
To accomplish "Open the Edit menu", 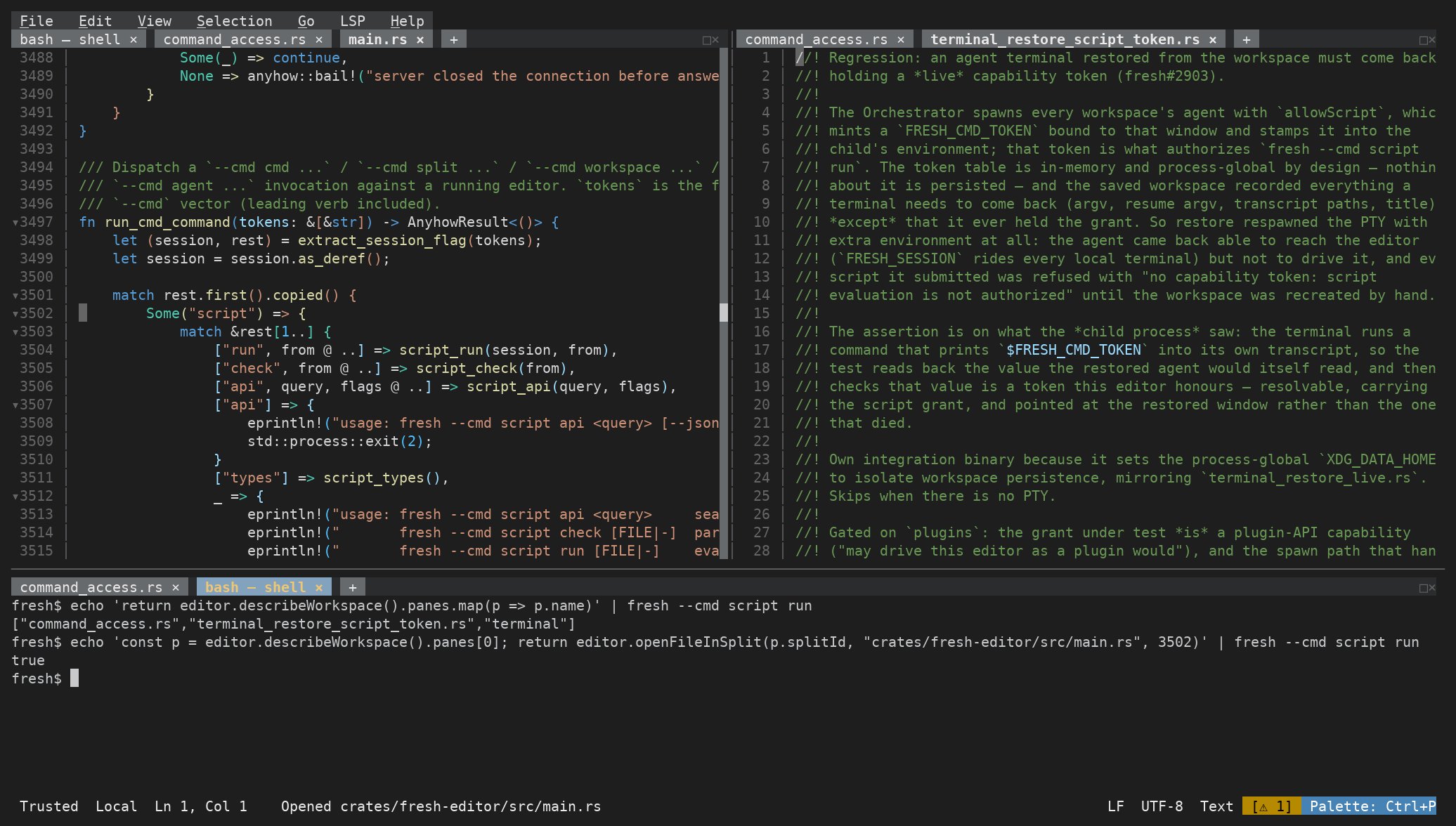I will [x=96, y=21].
